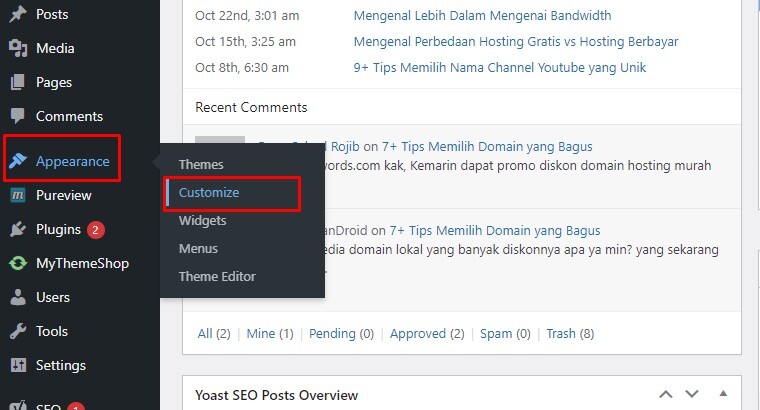This screenshot has height=410, width=760.
Task: Click the Appearance paintbrush icon
Action: coord(18,160)
